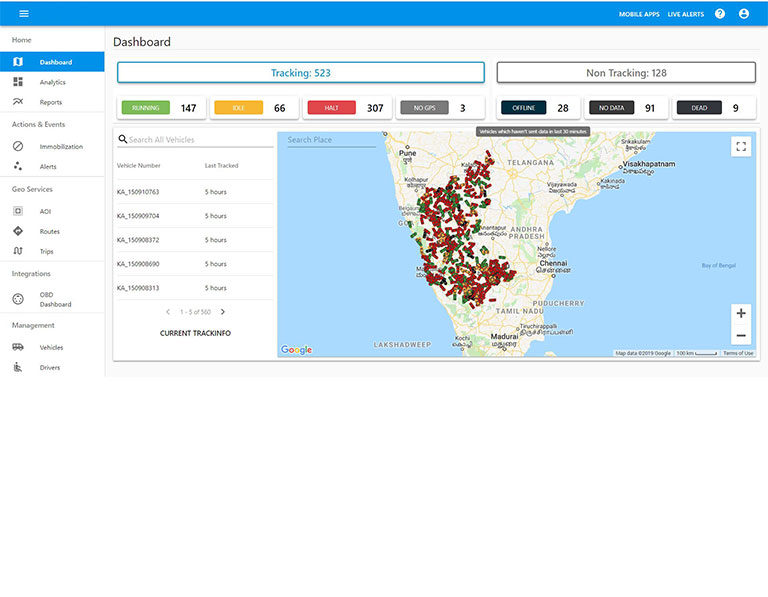The image size is (768, 597).
Task: Click the Vehicles truck icon
Action: tap(18, 347)
